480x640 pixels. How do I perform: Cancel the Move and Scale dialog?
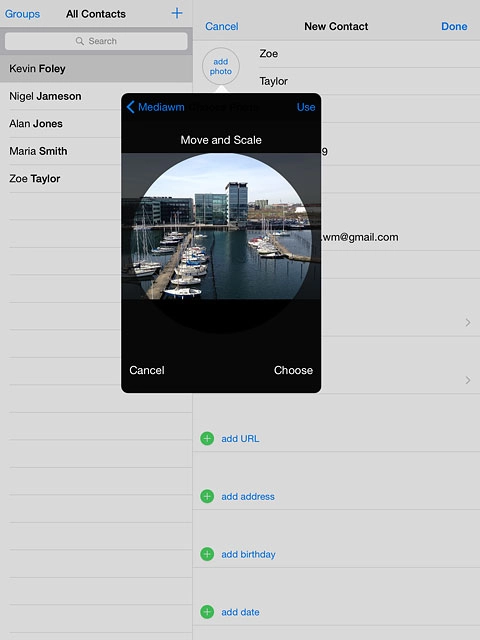[x=147, y=370]
